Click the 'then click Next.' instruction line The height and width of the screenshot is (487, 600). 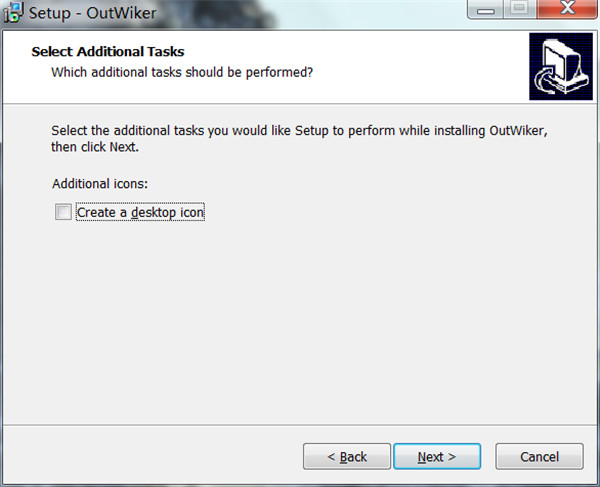click(x=95, y=147)
